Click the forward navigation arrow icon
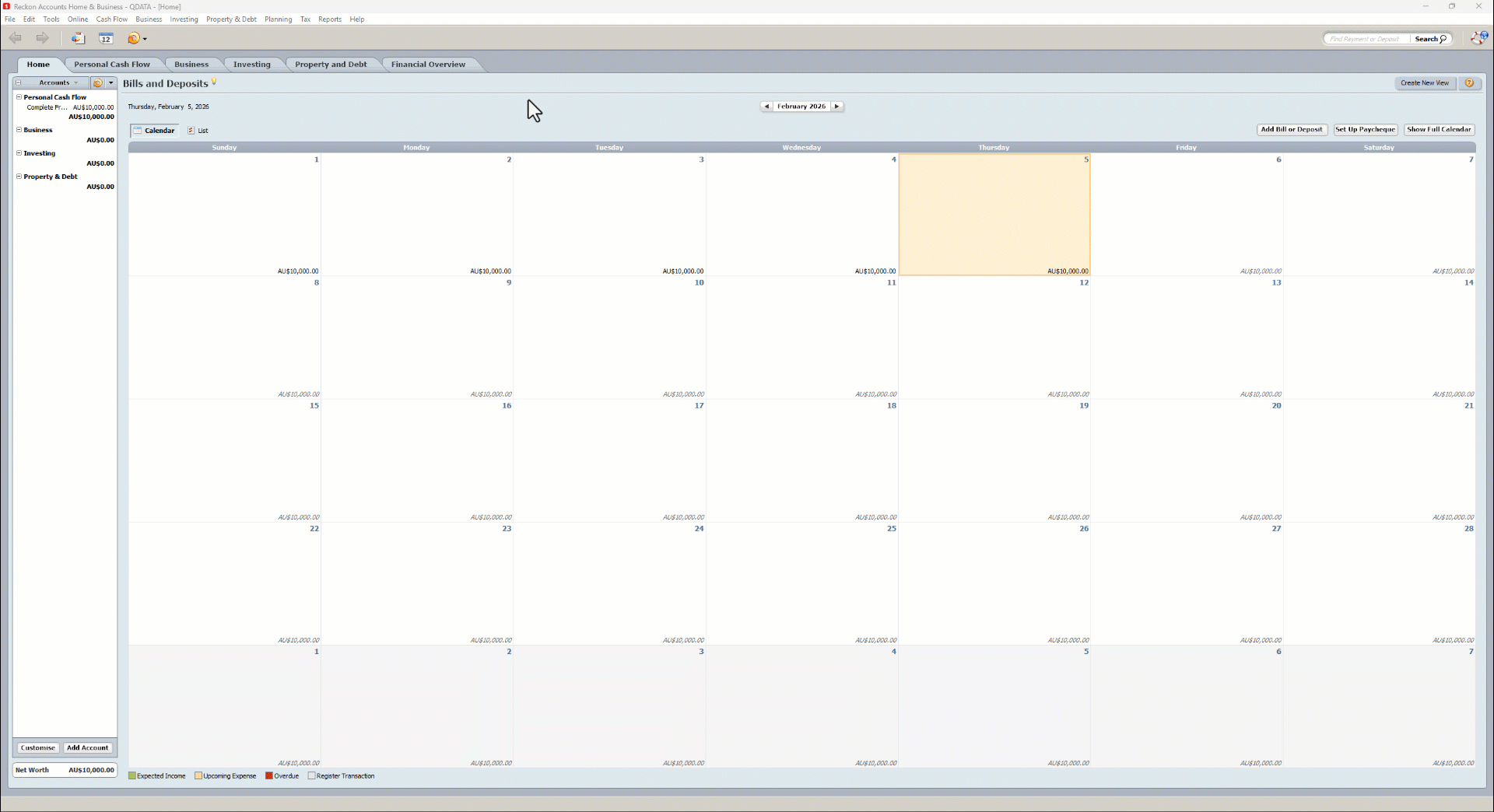The height and width of the screenshot is (812, 1494). [43, 38]
